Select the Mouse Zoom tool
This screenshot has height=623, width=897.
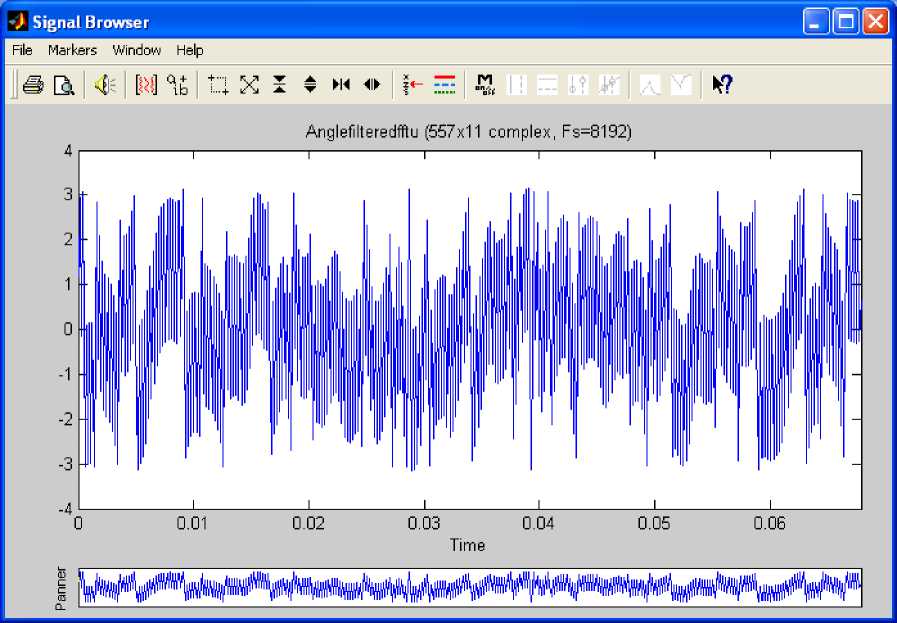(219, 86)
